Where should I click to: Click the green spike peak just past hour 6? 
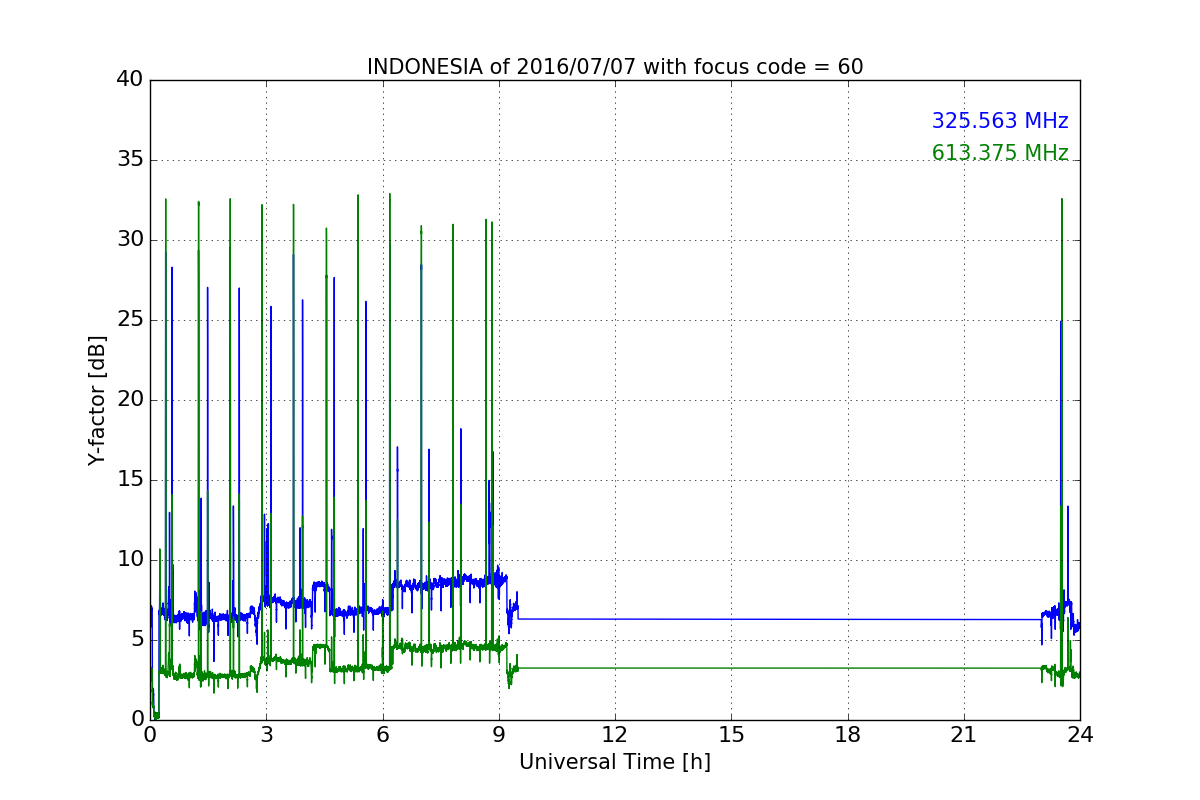[x=389, y=196]
